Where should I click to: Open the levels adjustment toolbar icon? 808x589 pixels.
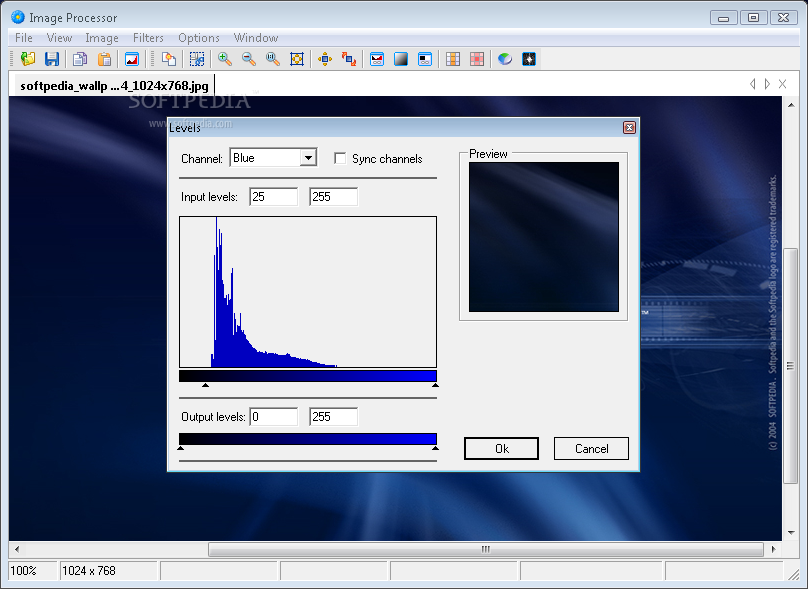tap(377, 59)
